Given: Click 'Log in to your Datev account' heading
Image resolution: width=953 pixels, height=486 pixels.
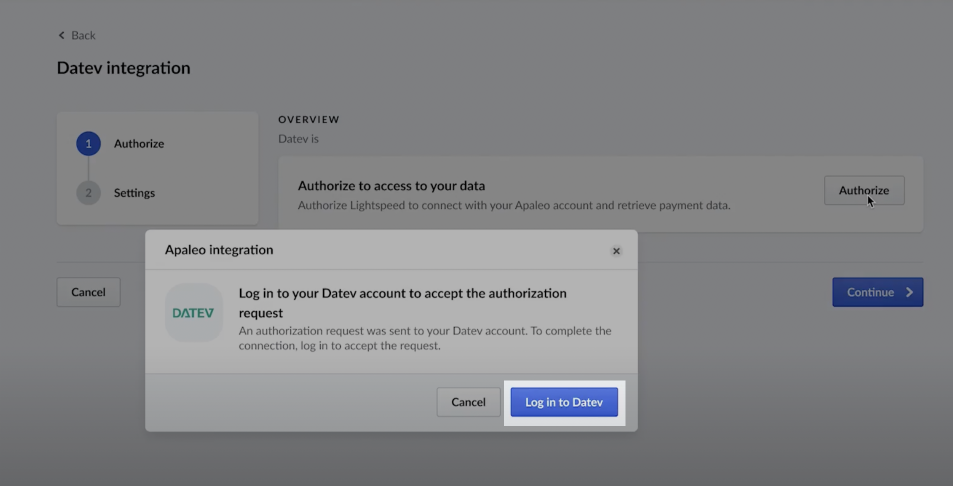Looking at the screenshot, I should coord(402,303).
